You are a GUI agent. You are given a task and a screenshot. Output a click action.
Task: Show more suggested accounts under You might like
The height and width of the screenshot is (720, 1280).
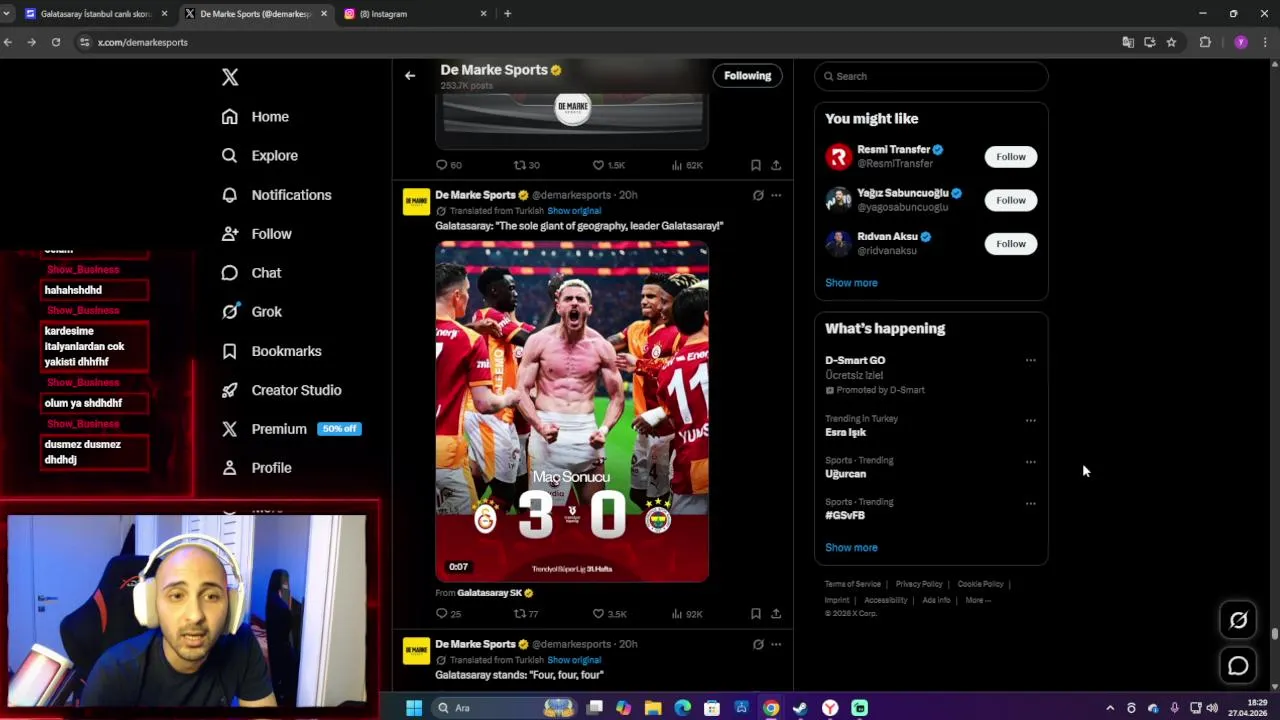coord(851,283)
